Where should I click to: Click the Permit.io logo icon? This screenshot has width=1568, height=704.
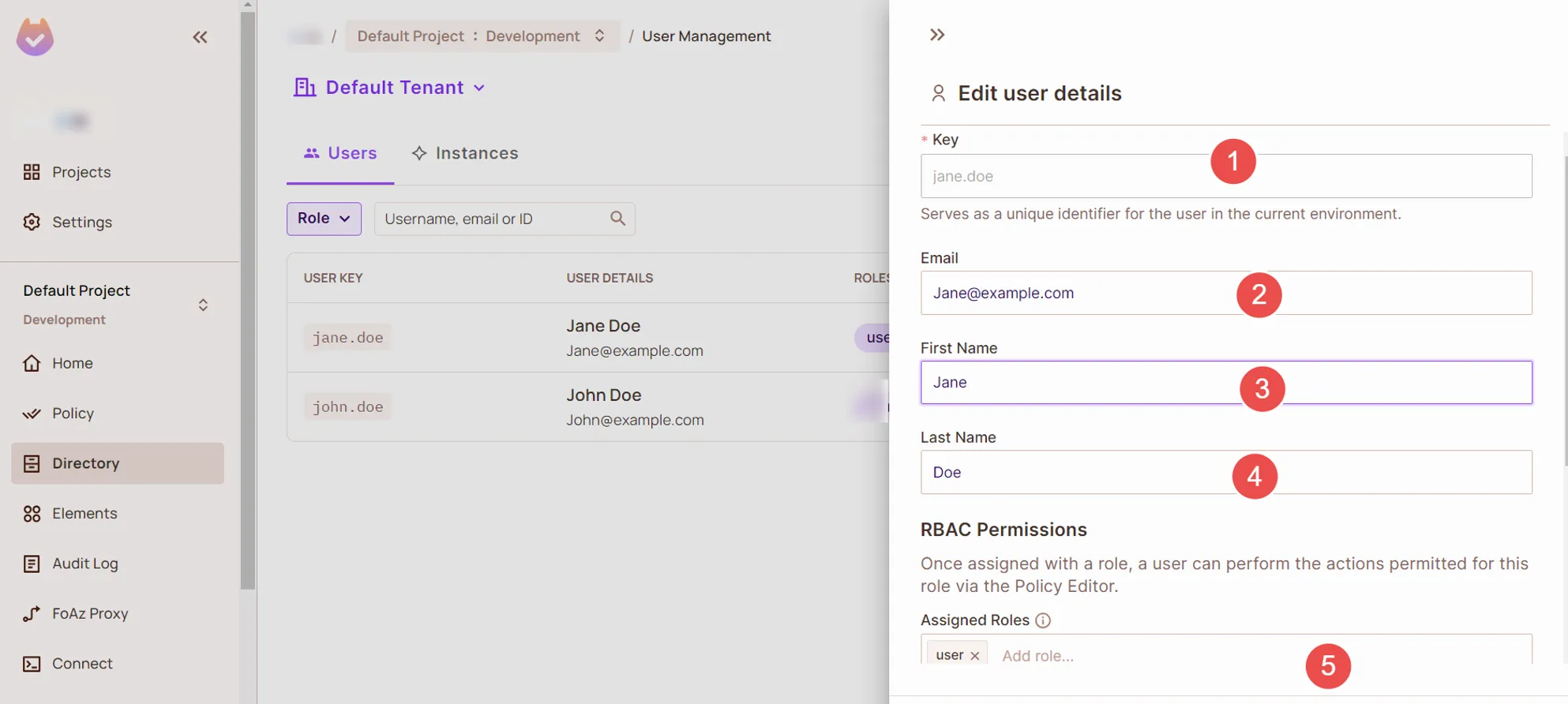click(x=35, y=37)
